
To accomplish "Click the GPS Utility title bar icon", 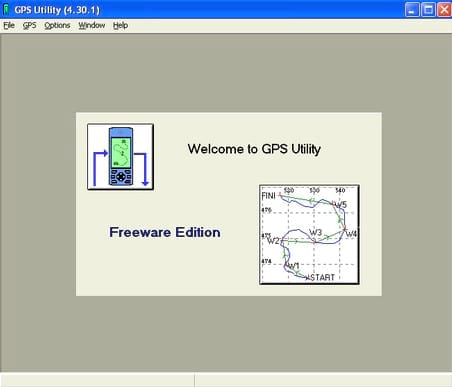I will click(x=6, y=9).
